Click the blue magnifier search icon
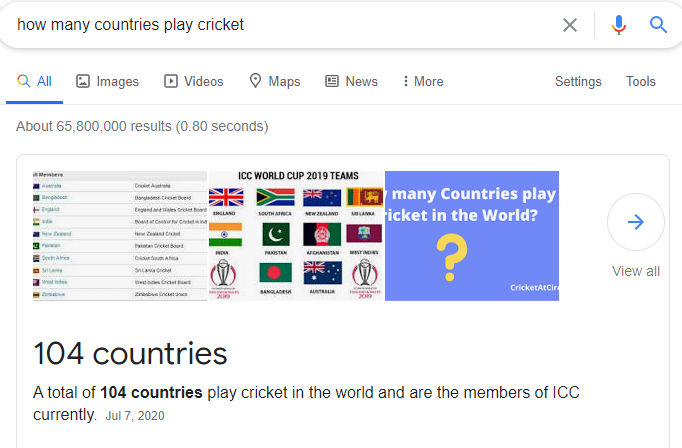The height and width of the screenshot is (448, 682). (x=658, y=25)
